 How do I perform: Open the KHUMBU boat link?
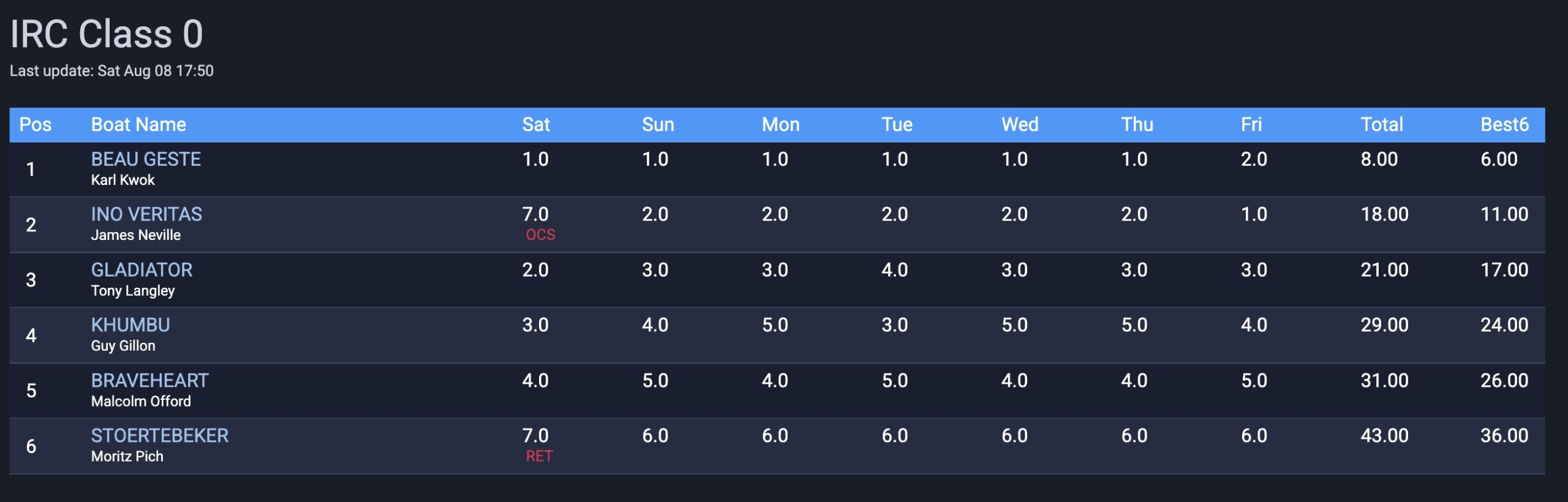point(130,325)
